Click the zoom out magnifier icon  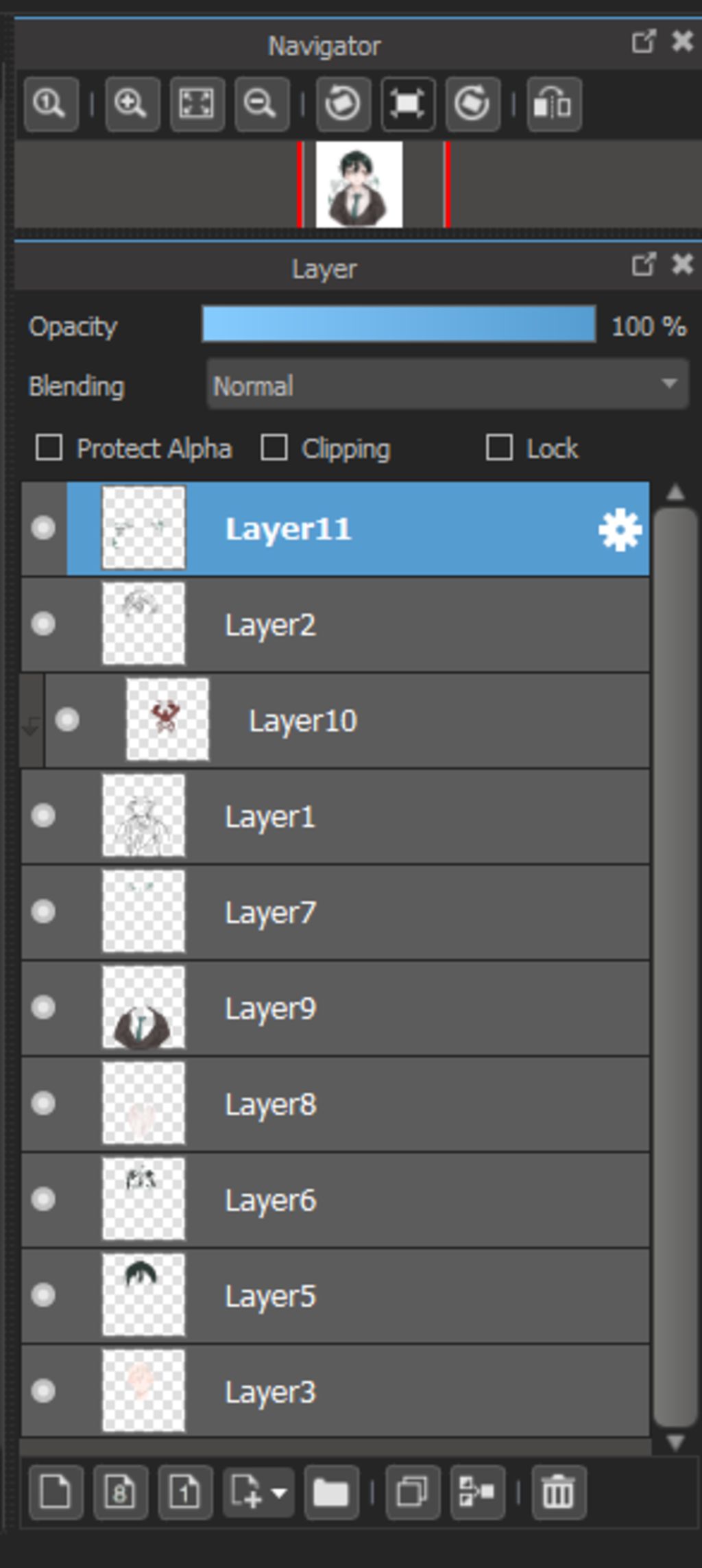(261, 104)
